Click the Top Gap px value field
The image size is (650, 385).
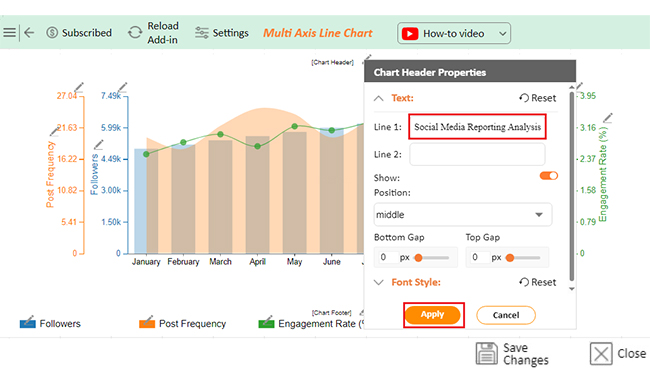click(x=479, y=257)
